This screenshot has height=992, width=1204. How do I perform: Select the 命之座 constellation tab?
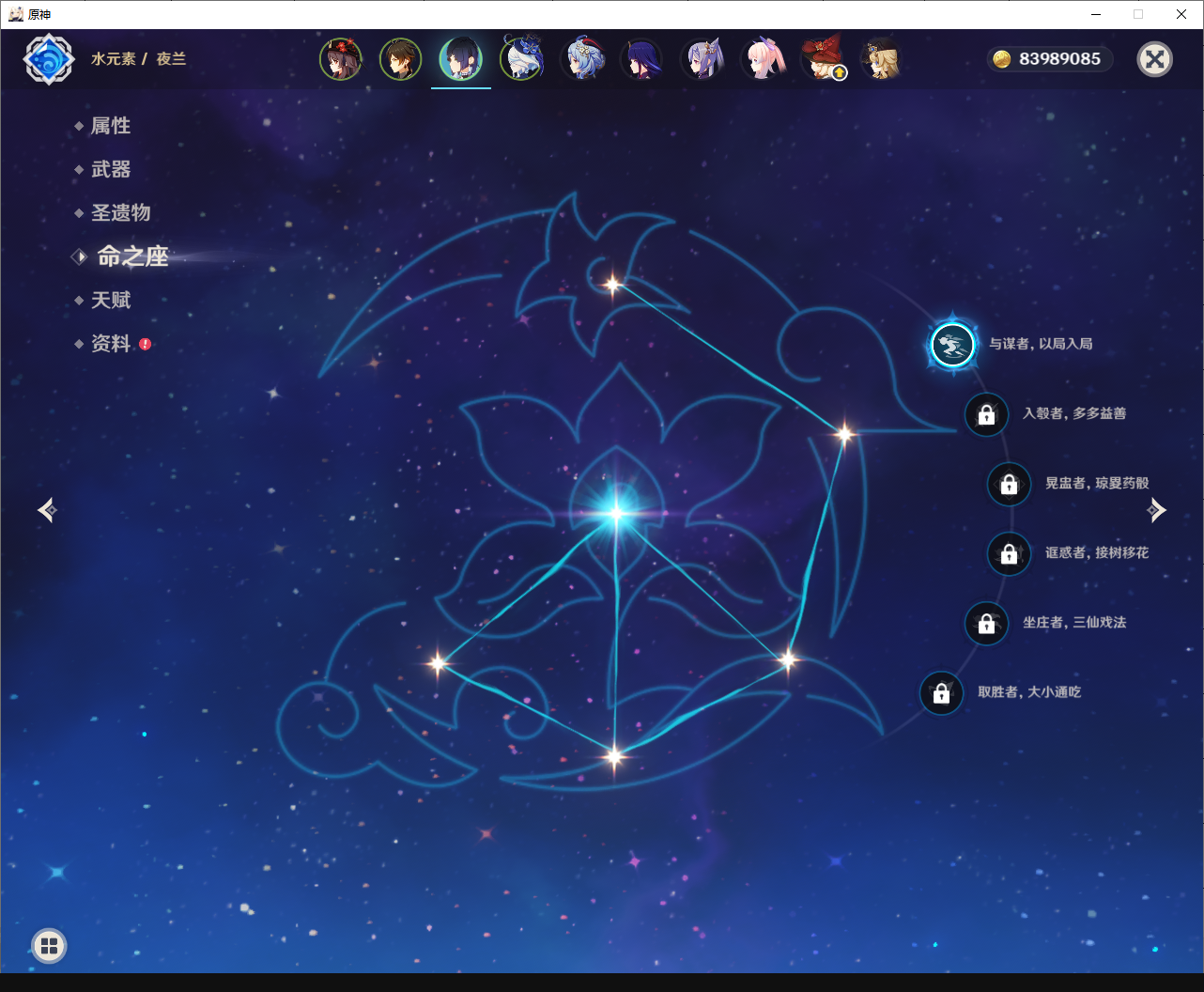click(132, 256)
